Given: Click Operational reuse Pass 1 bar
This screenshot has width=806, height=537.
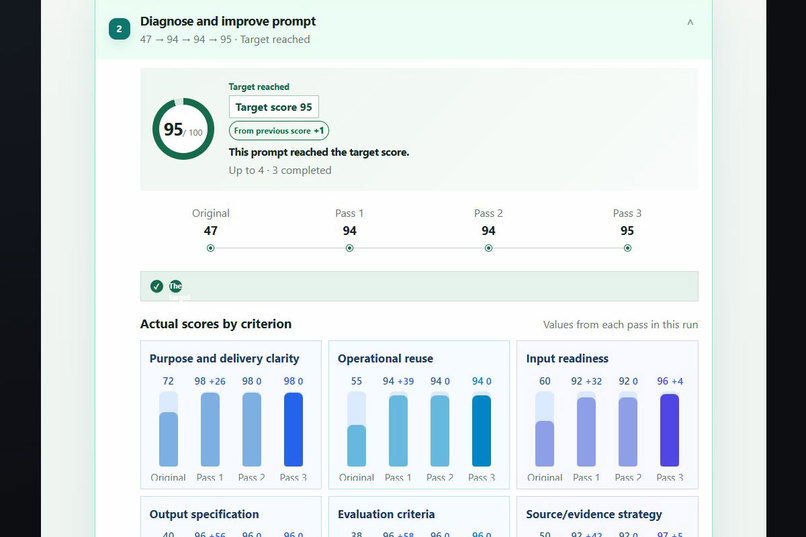Looking at the screenshot, I should click(398, 429).
